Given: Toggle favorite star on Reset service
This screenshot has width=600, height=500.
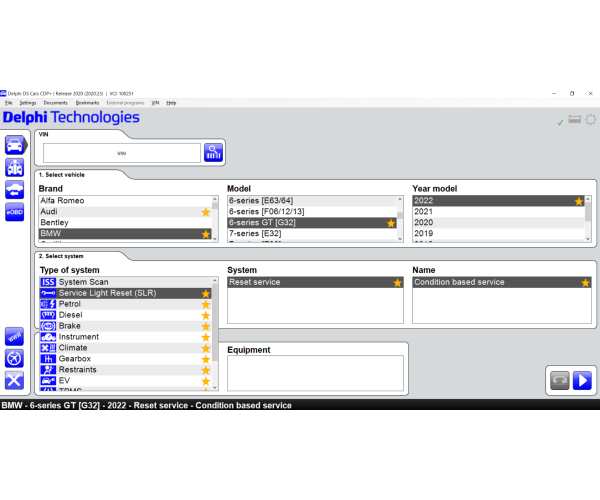Looking at the screenshot, I should click(398, 283).
